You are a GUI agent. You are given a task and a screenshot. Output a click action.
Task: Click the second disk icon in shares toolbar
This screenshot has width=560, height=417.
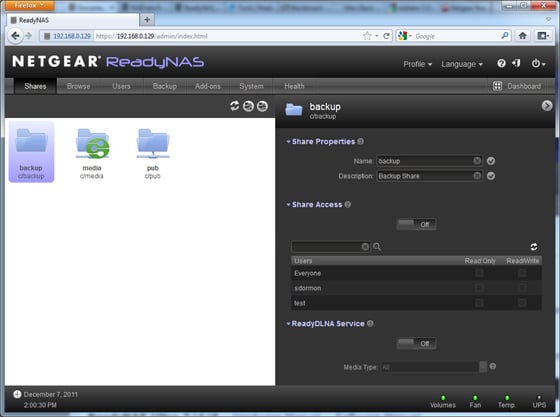(248, 106)
